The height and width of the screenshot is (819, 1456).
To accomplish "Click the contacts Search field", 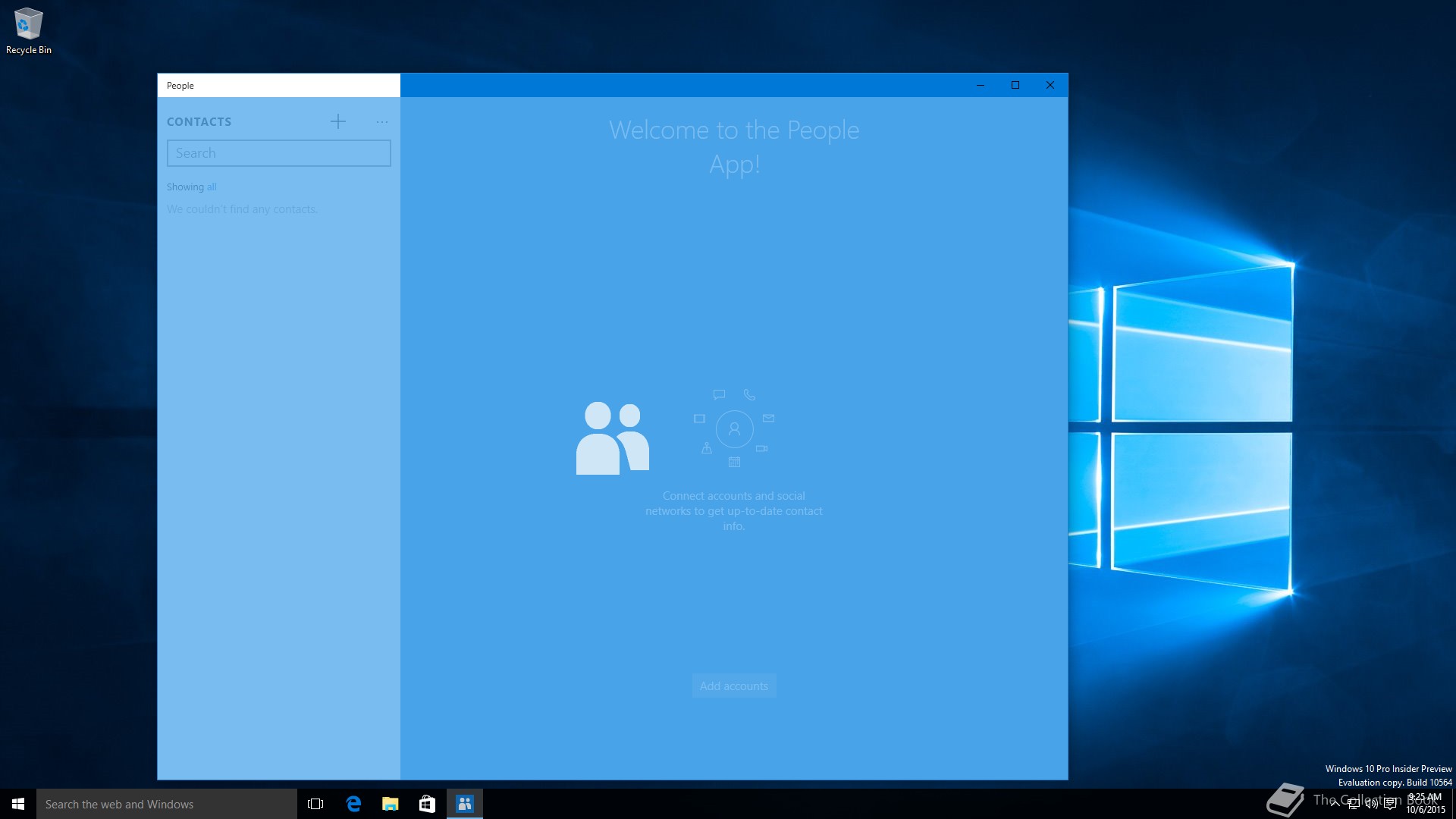I will click(278, 153).
